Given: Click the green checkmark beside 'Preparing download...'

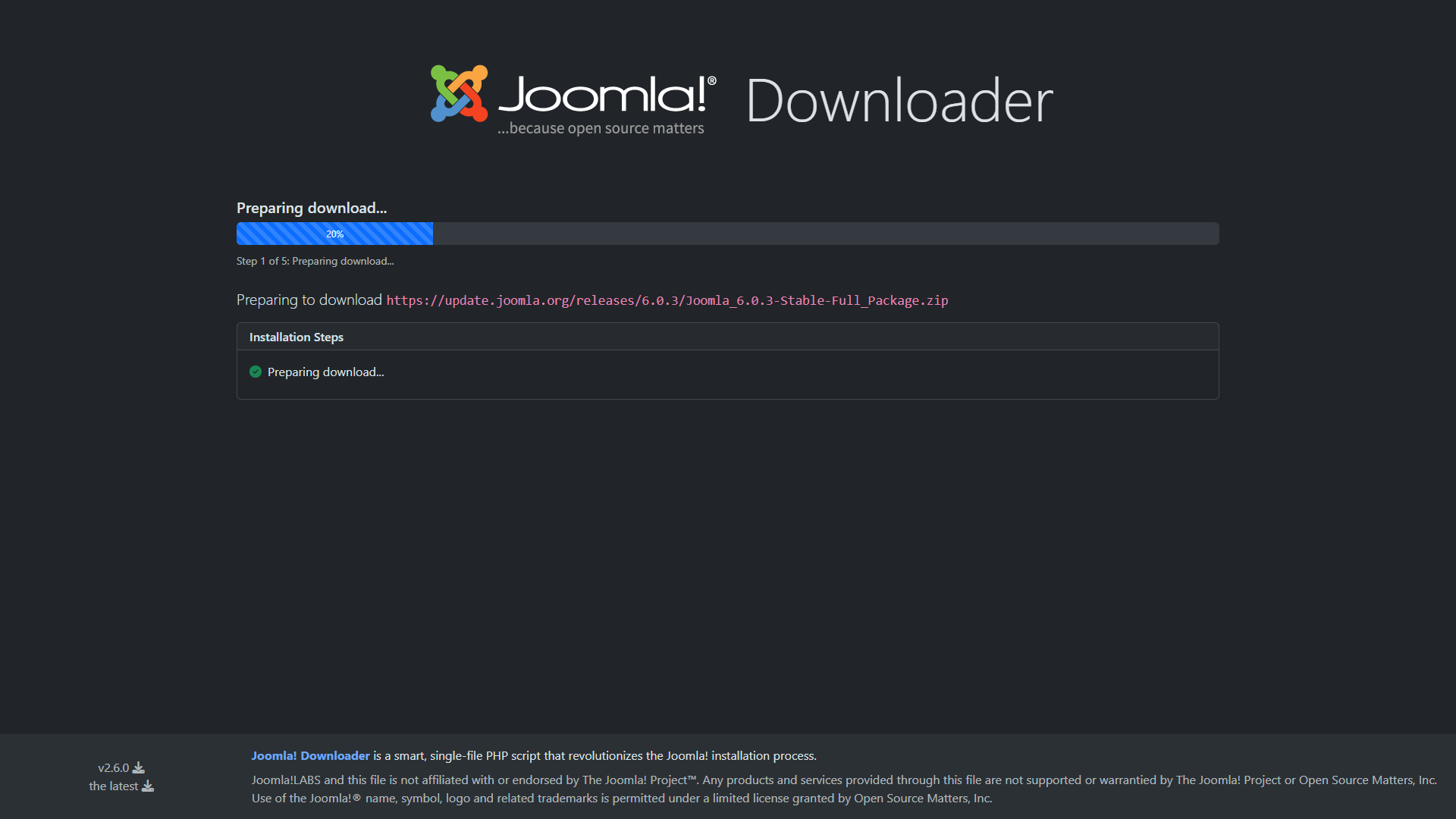Looking at the screenshot, I should [x=256, y=372].
